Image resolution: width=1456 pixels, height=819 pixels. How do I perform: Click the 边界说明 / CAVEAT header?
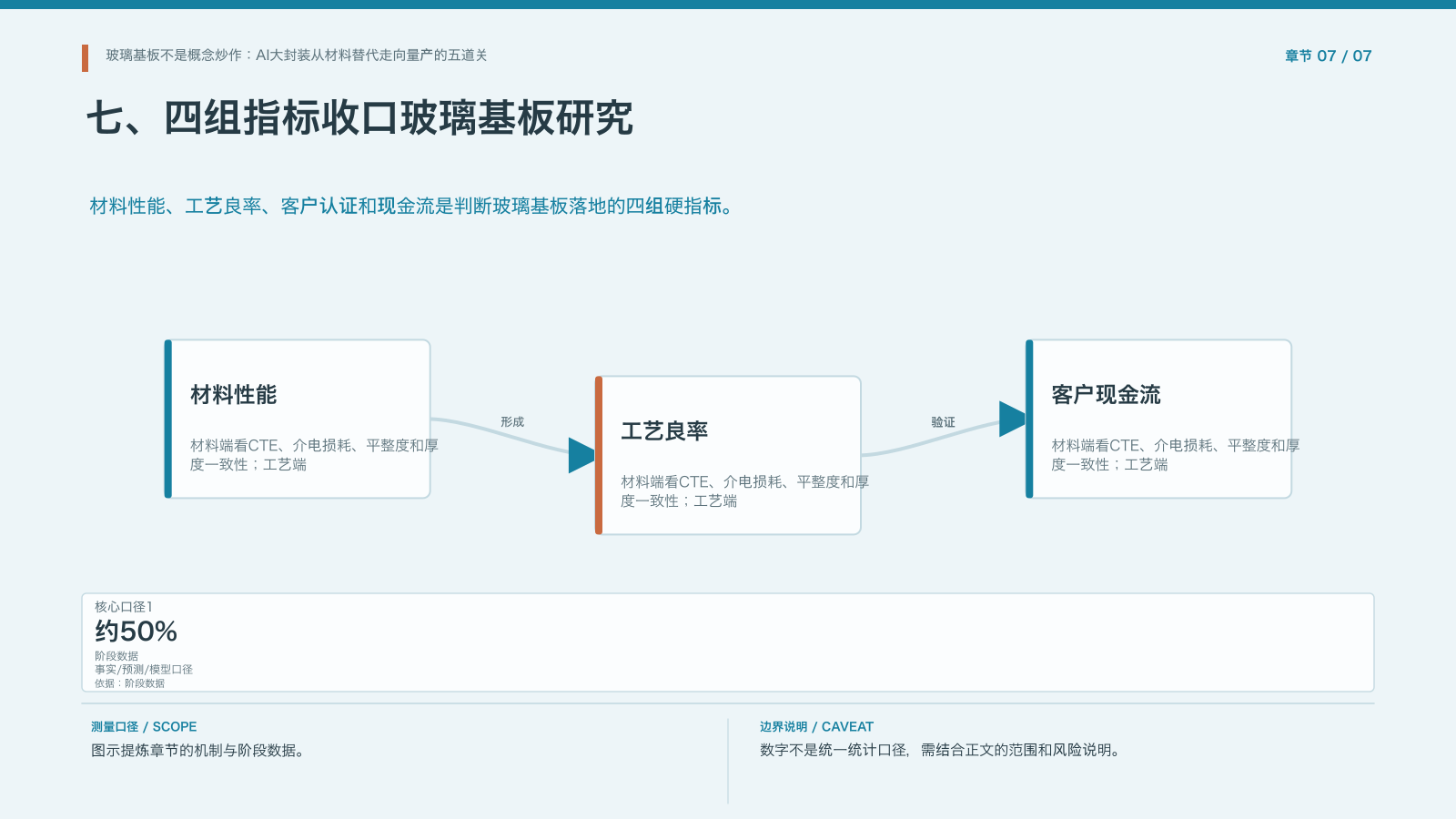(x=816, y=727)
